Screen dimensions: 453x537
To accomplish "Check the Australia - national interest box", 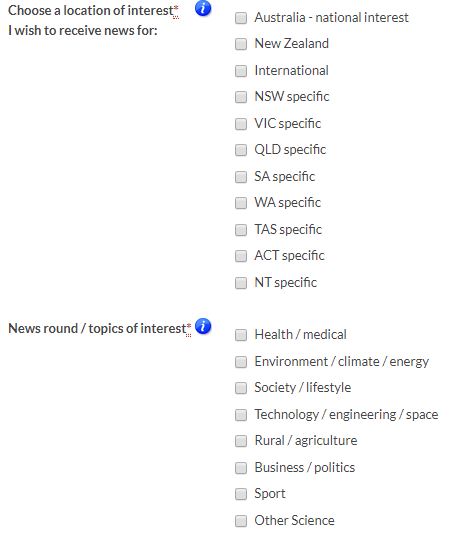I will tap(241, 18).
